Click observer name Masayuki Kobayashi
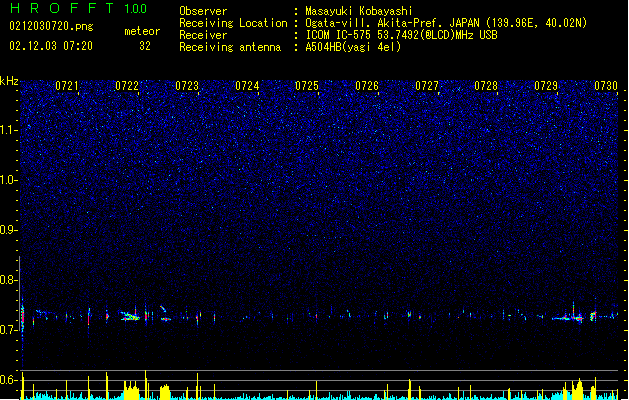Viewport: 629px width, 400px height. click(359, 11)
